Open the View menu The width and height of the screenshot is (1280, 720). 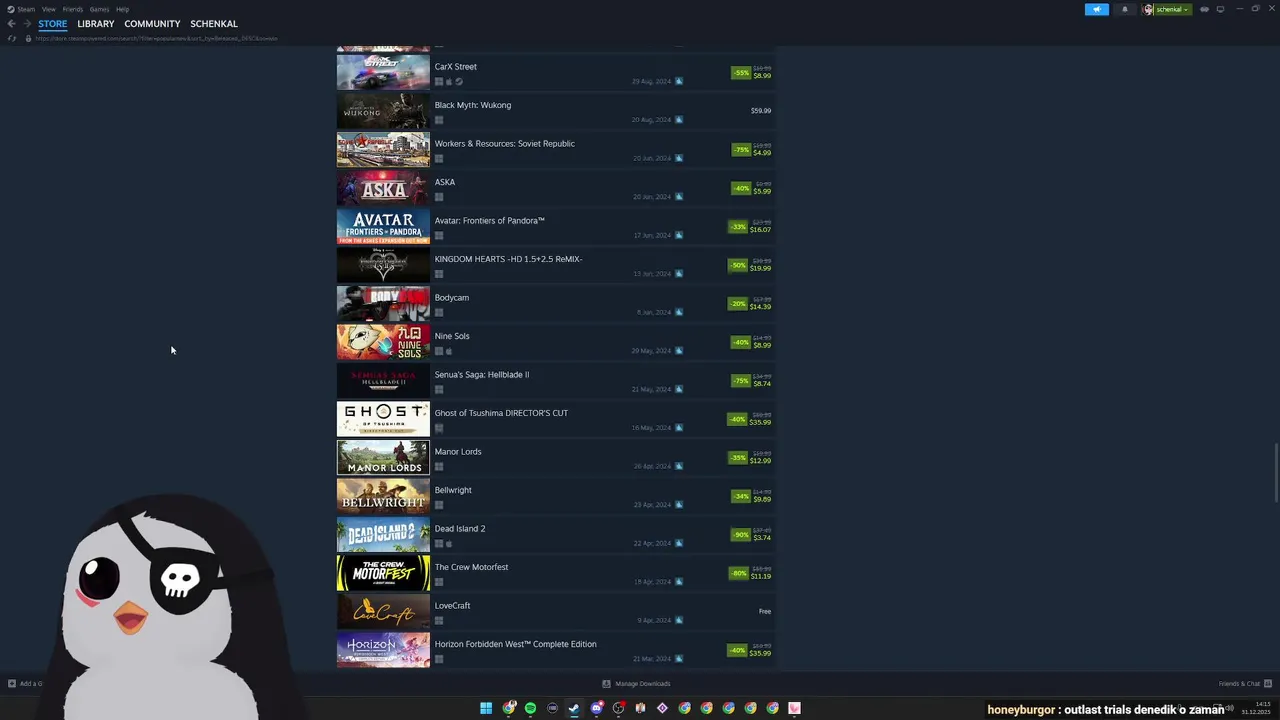pos(48,9)
